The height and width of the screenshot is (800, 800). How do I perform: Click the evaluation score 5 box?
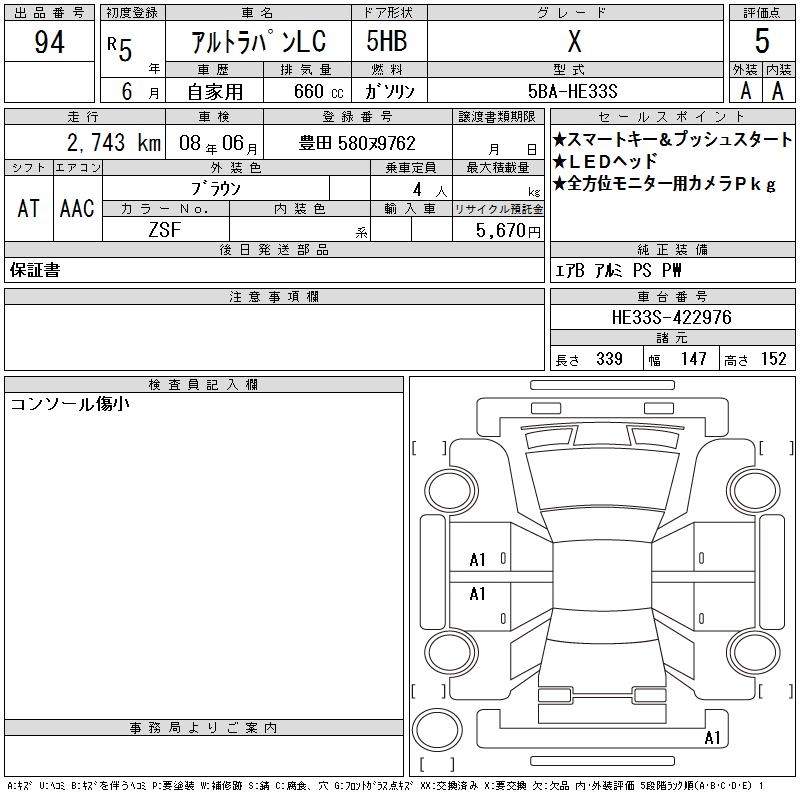(x=762, y=42)
